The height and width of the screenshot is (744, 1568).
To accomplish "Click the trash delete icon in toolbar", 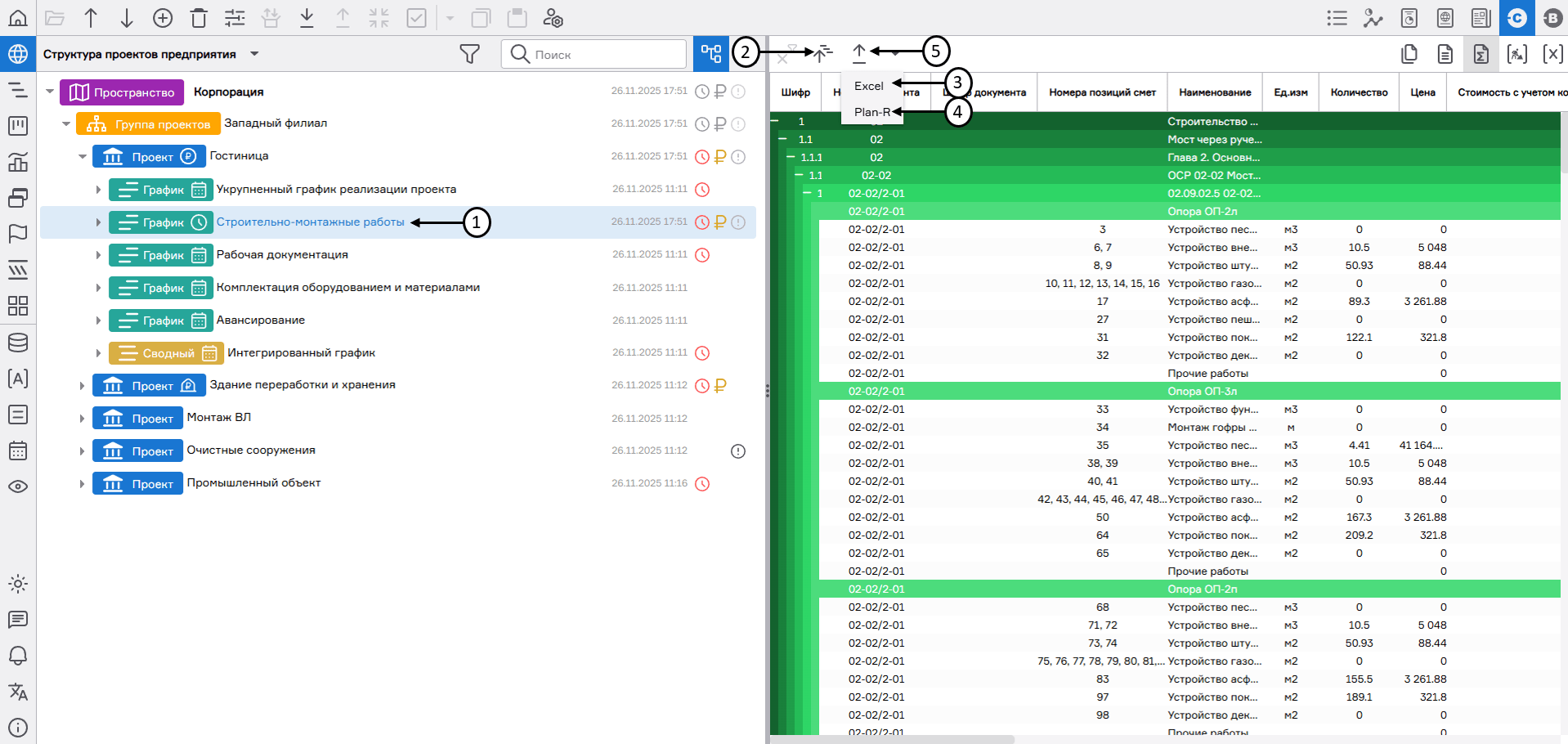I will [199, 18].
